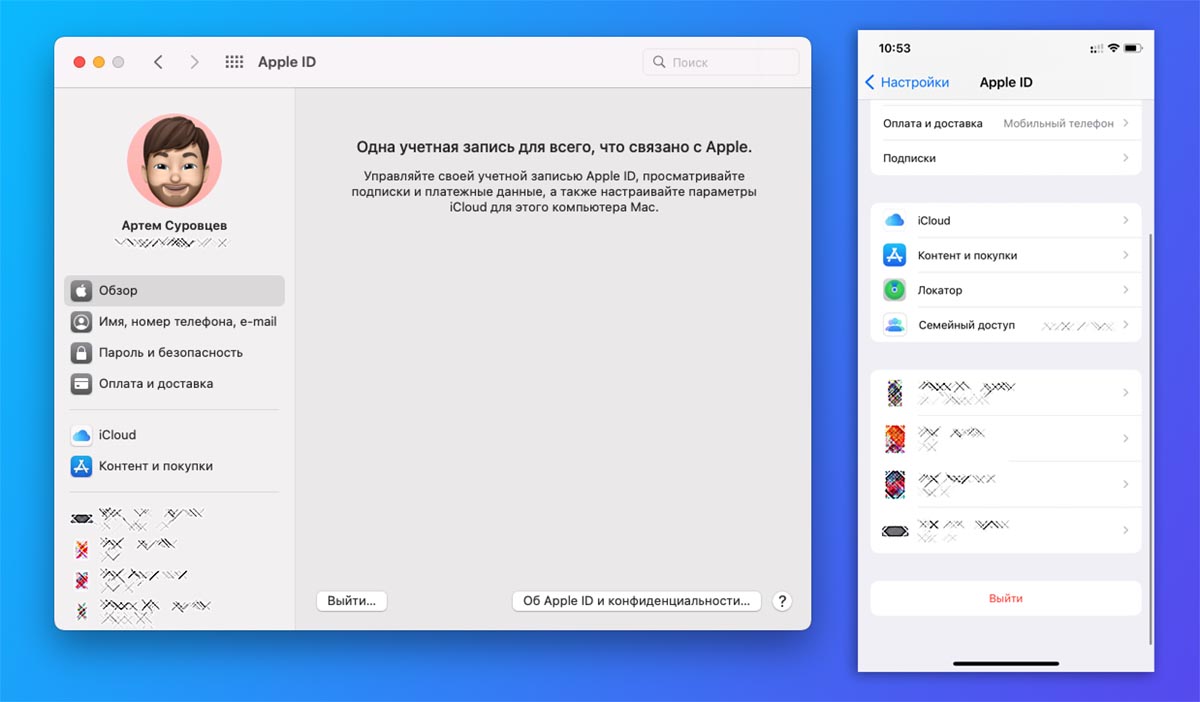This screenshot has width=1200, height=702.
Task: Tap the red Выйти button on iPhone
Action: coord(1006,598)
